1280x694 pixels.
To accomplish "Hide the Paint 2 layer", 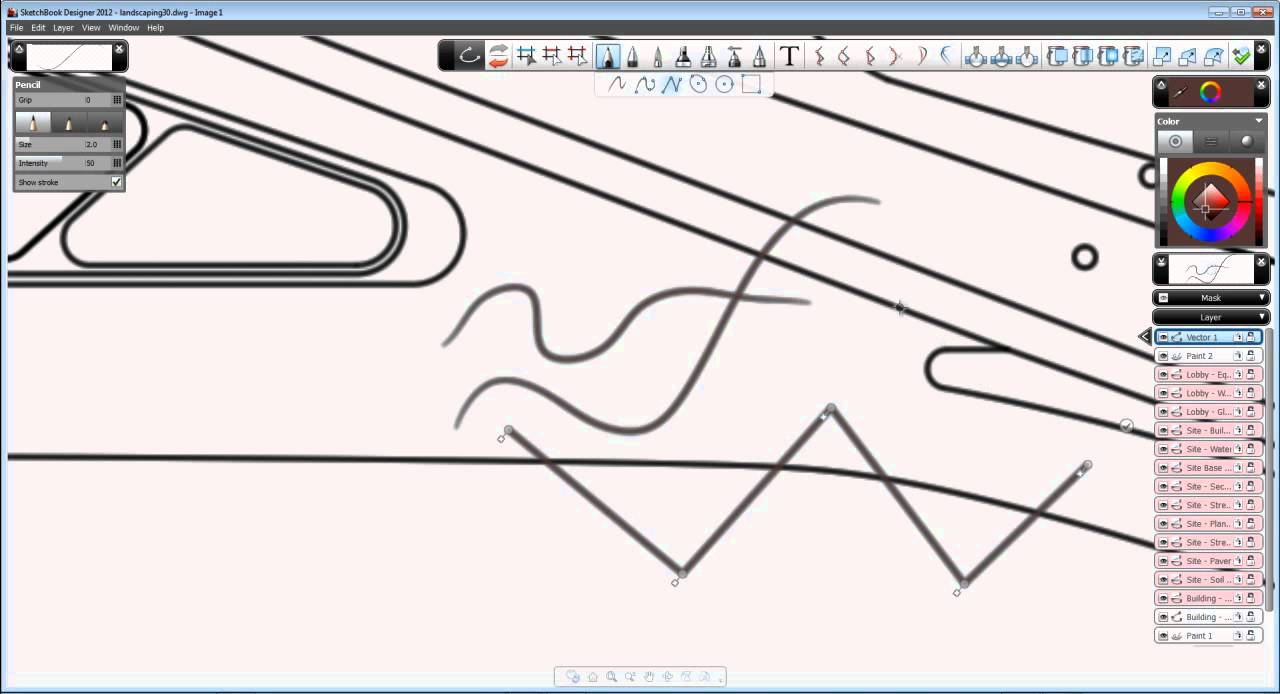I will pos(1162,356).
